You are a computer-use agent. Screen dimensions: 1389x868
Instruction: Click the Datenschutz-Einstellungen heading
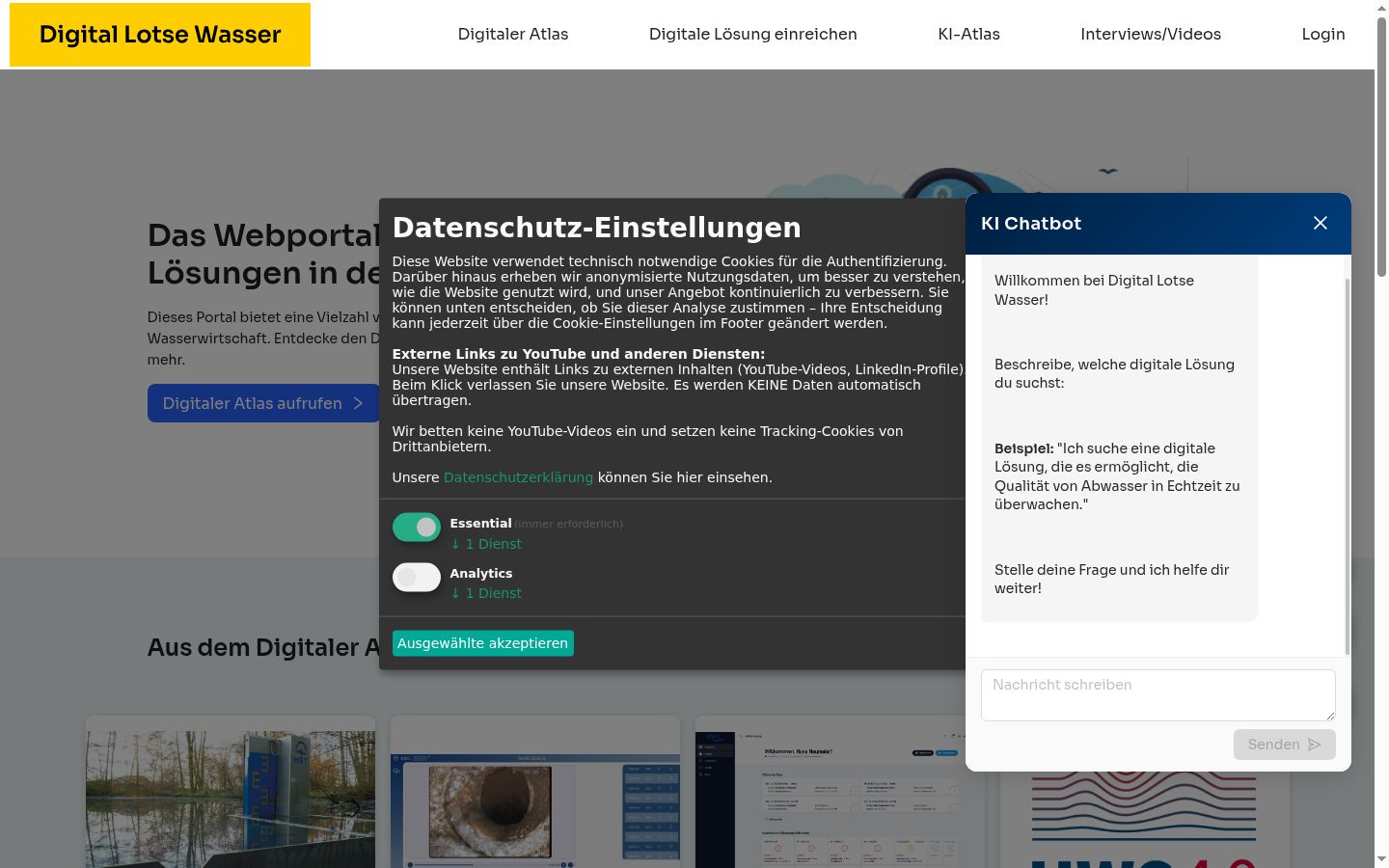tap(596, 228)
